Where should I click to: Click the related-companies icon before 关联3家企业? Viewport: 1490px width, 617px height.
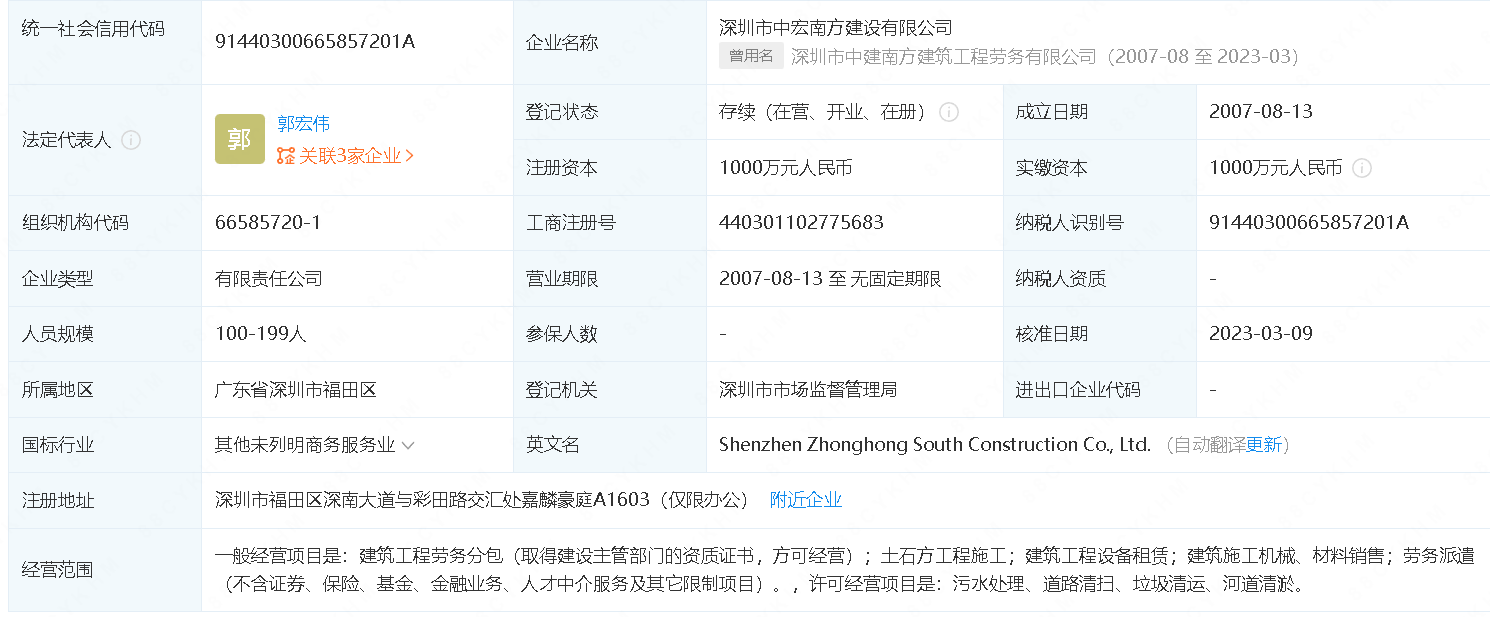pos(286,156)
